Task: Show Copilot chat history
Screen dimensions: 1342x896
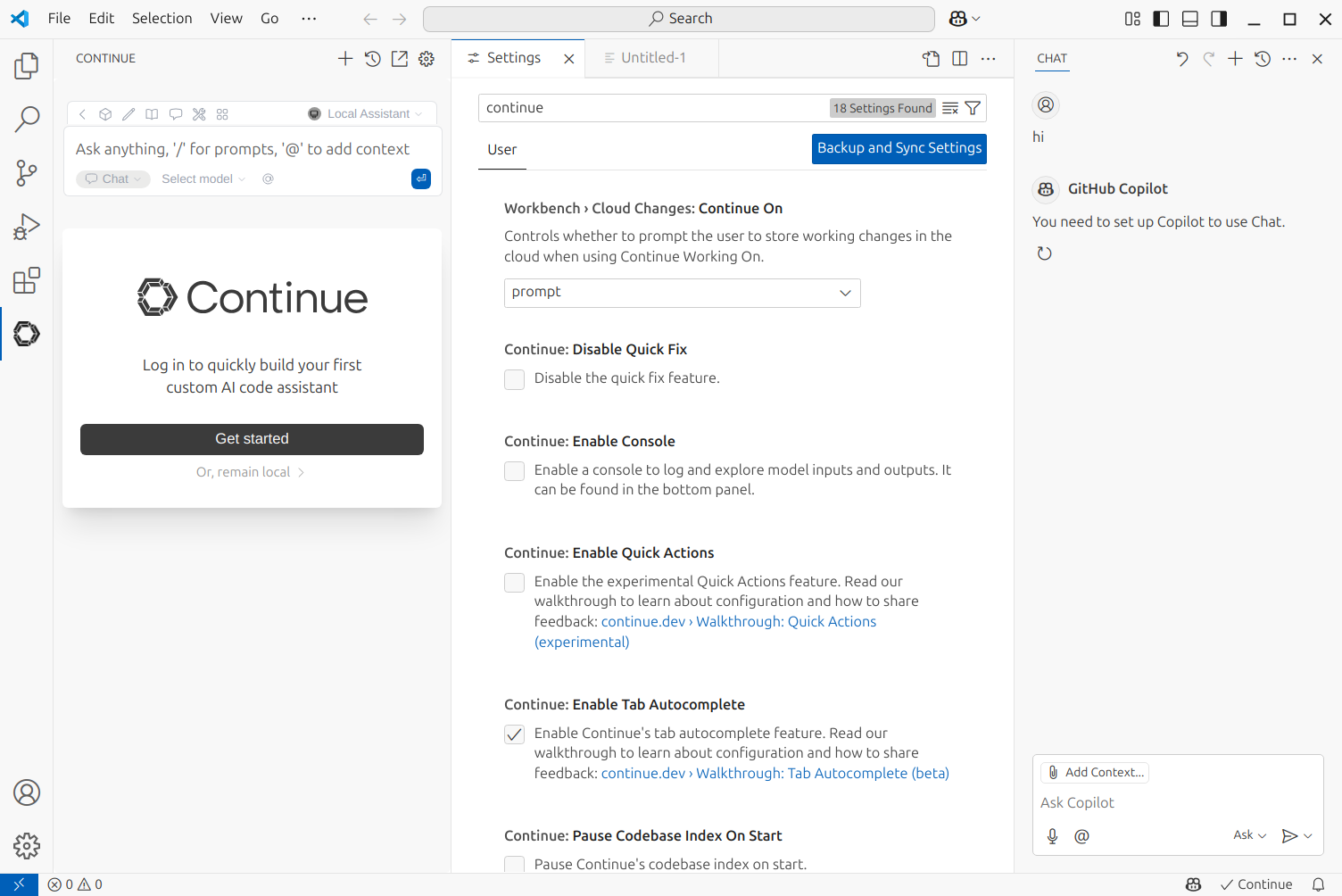Action: coord(1263,58)
